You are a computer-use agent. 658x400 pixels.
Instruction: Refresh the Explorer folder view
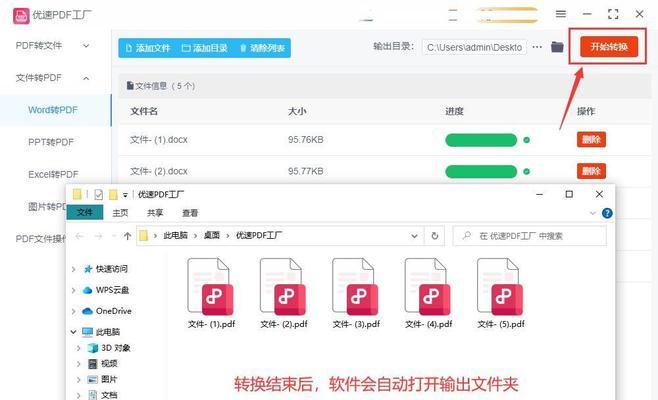(435, 236)
